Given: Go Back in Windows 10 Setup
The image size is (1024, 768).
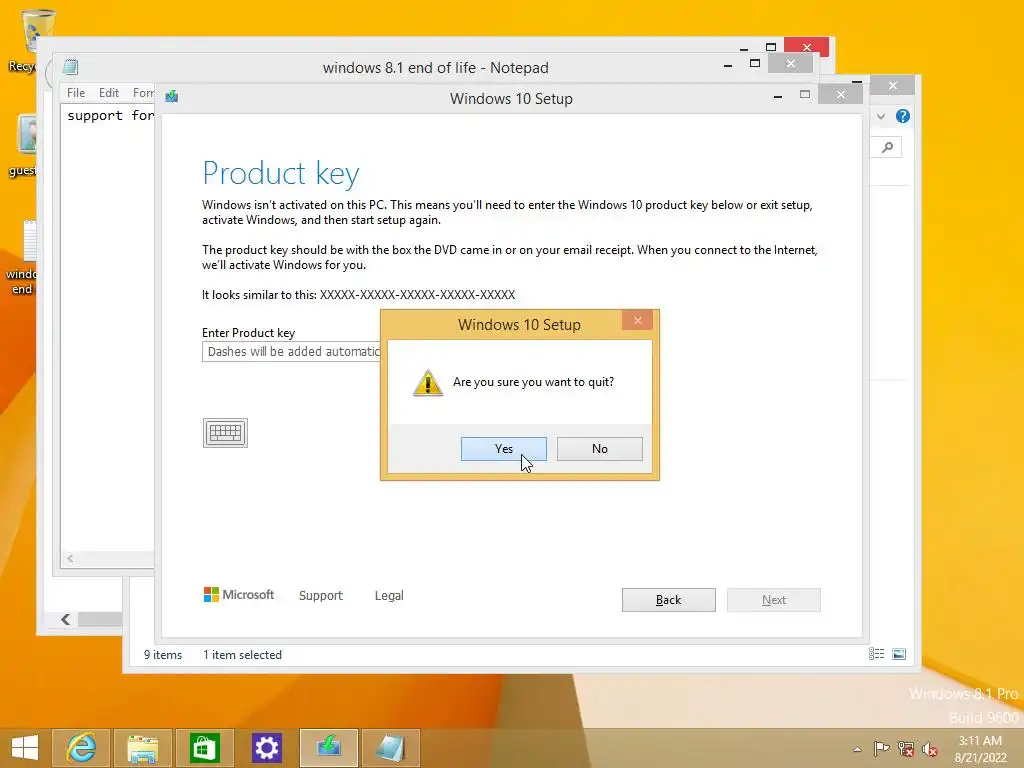Looking at the screenshot, I should pyautogui.click(x=668, y=600).
